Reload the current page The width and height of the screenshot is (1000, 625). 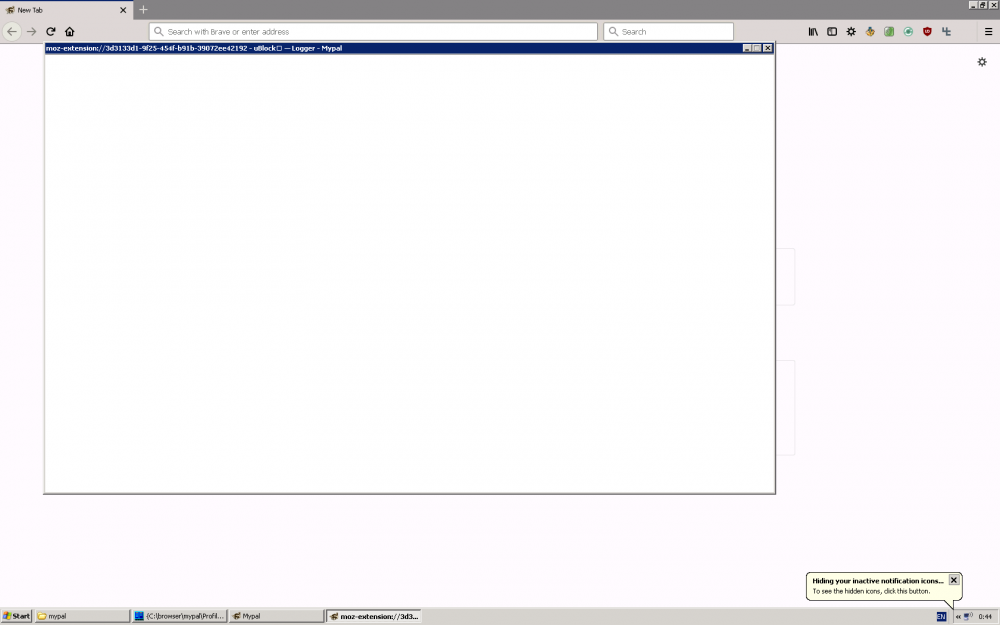[50, 31]
